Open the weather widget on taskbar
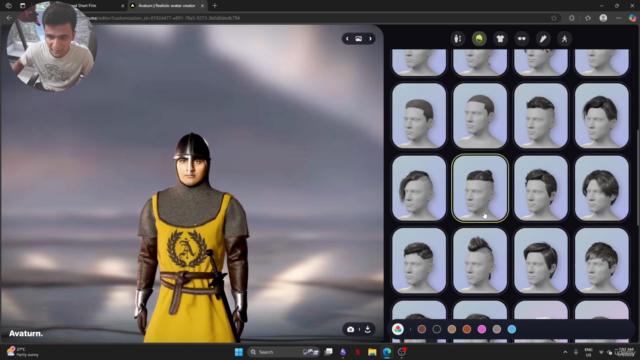 pos(22,352)
